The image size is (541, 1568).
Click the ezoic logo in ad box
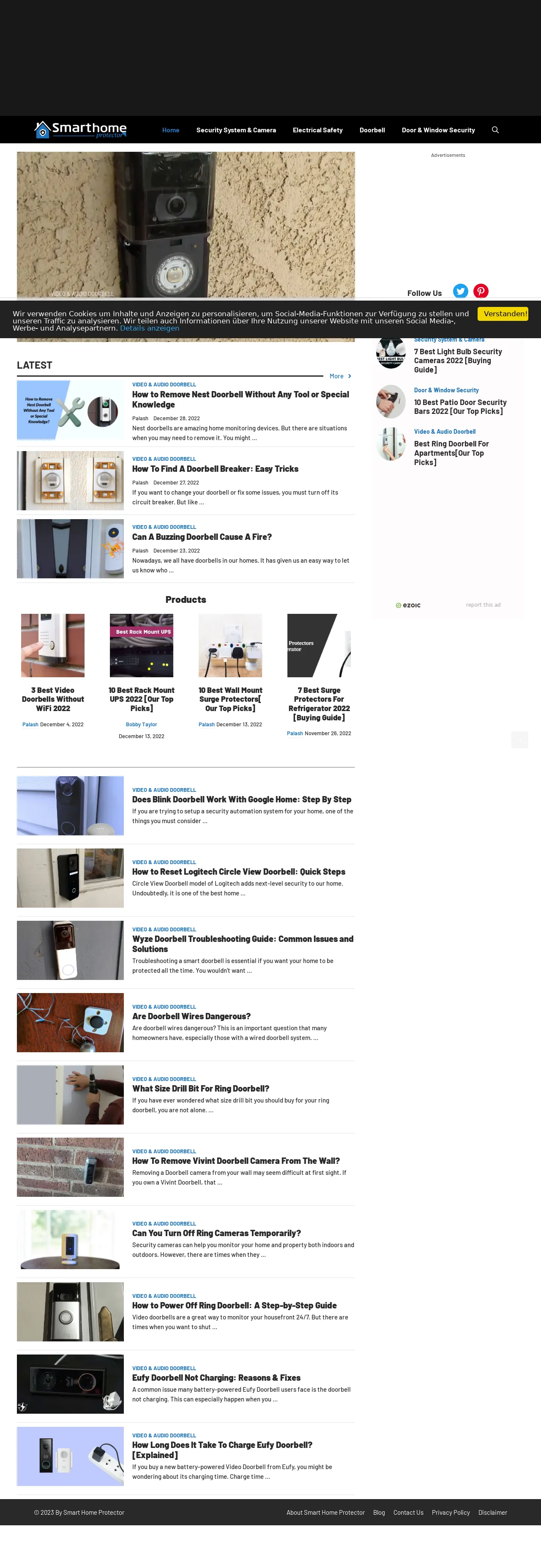click(x=408, y=605)
